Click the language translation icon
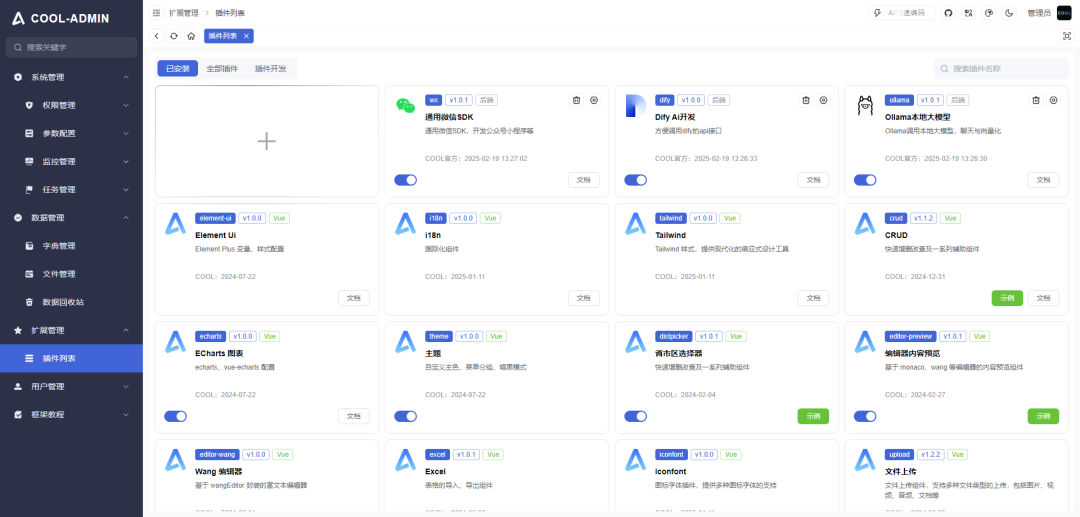The height and width of the screenshot is (517, 1080). 968,12
